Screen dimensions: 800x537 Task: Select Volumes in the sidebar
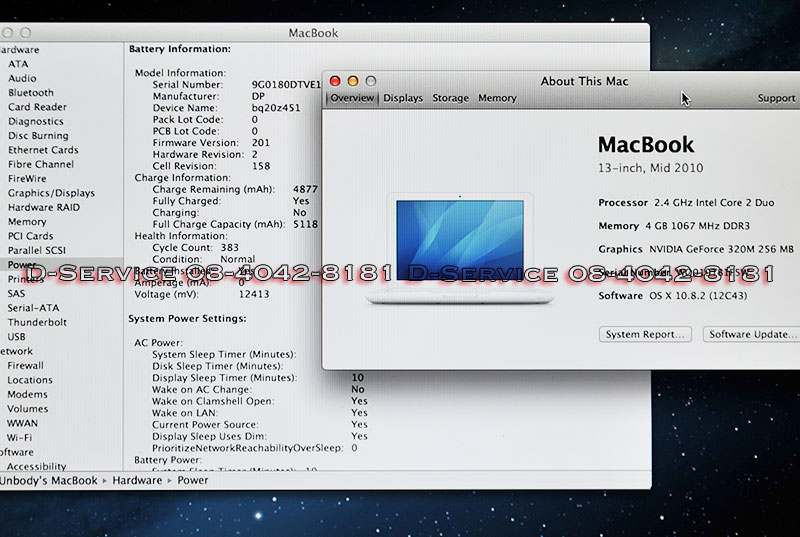28,409
